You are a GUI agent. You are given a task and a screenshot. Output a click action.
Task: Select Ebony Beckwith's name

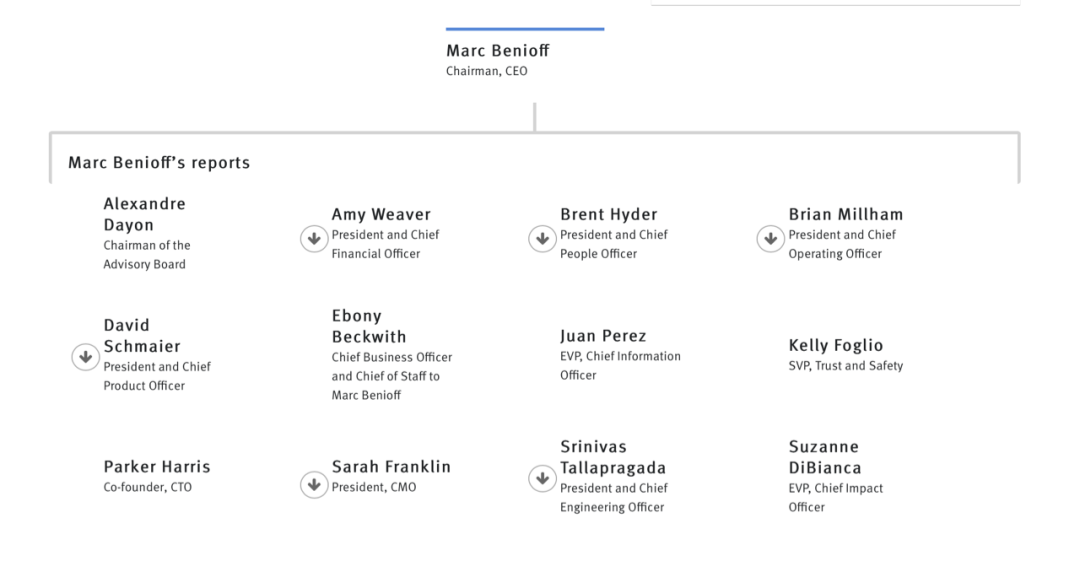pos(369,326)
